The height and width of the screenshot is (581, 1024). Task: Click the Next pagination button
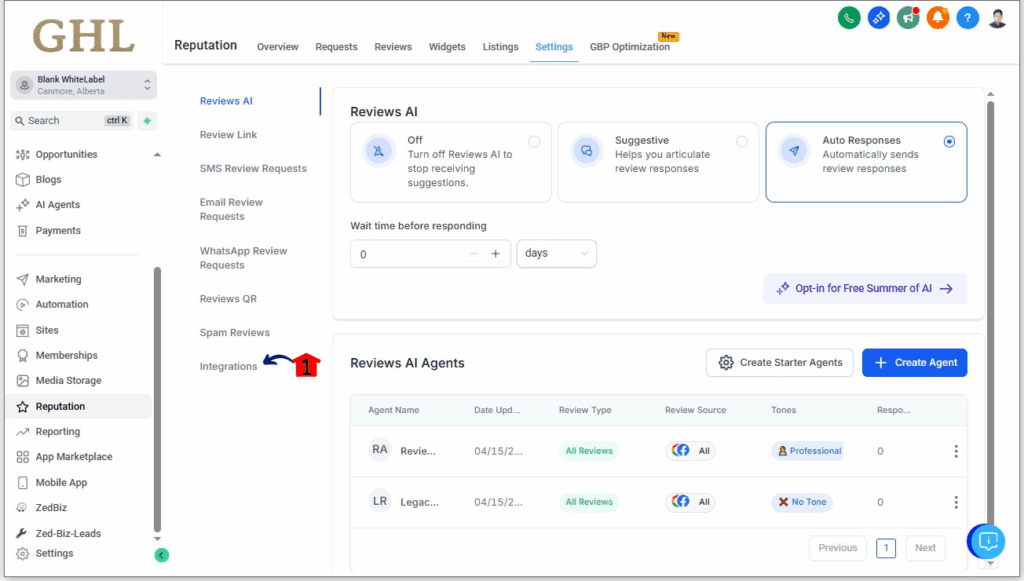pyautogui.click(x=925, y=548)
